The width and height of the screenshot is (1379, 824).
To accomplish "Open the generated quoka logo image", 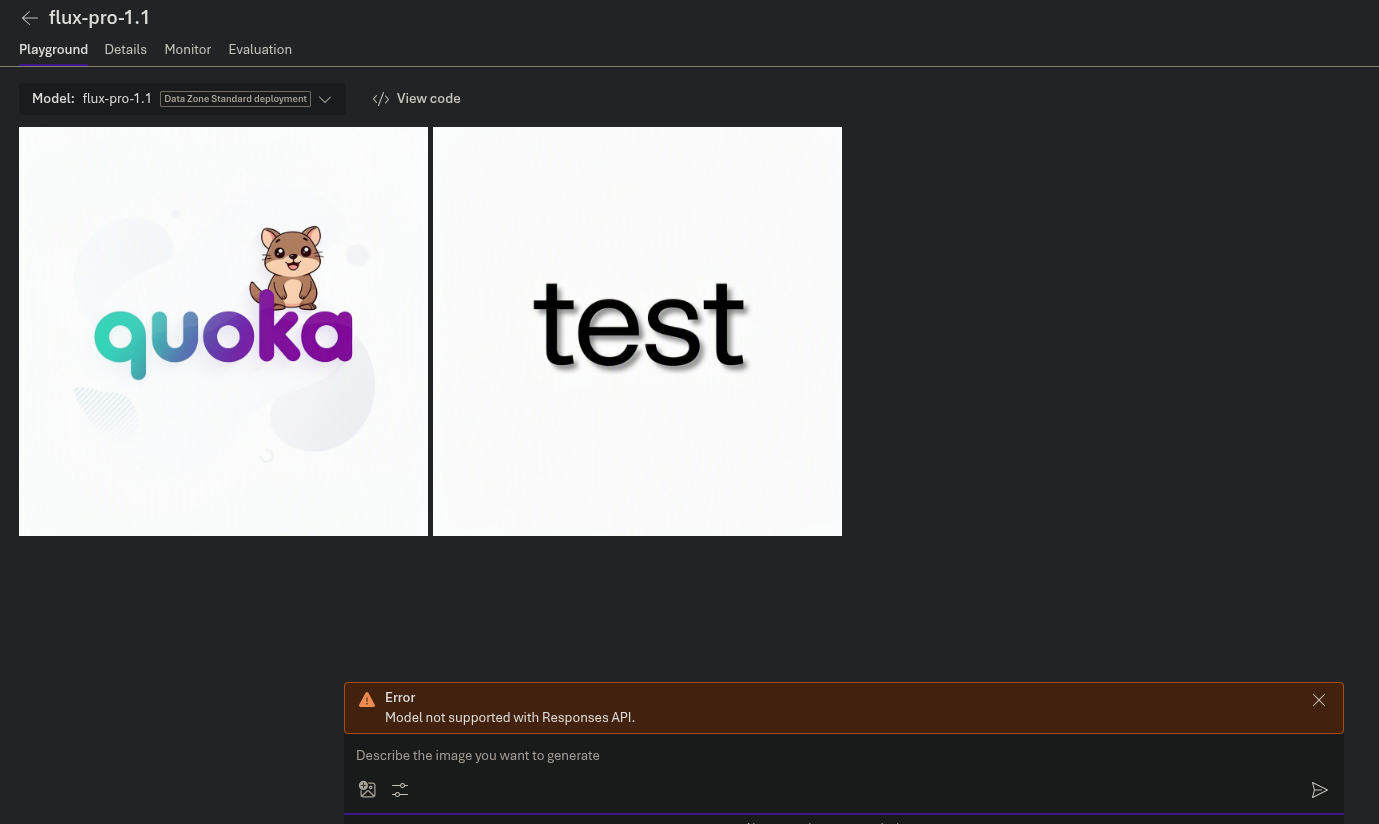I will tap(223, 331).
